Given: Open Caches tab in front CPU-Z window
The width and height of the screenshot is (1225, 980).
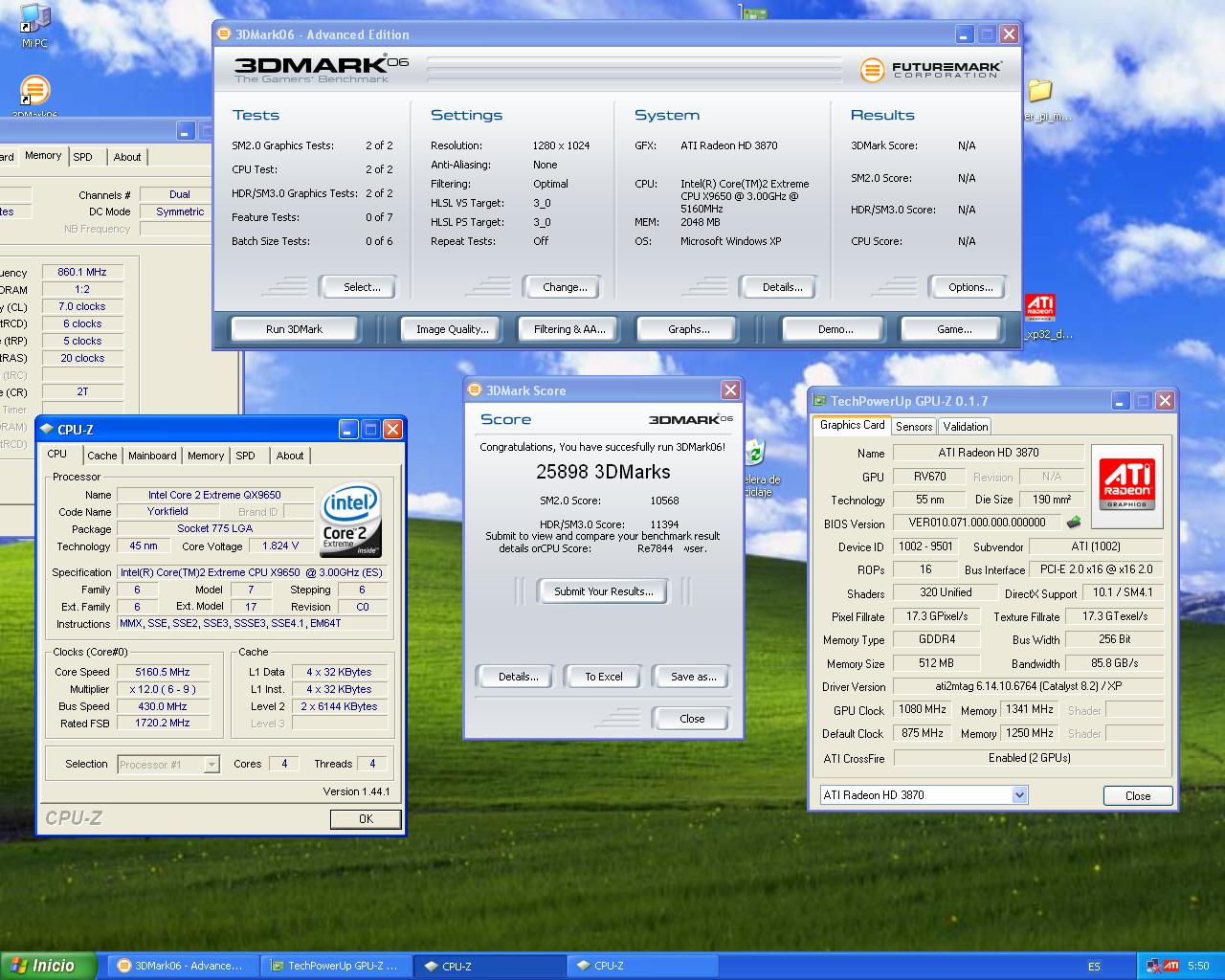Looking at the screenshot, I should (102, 456).
